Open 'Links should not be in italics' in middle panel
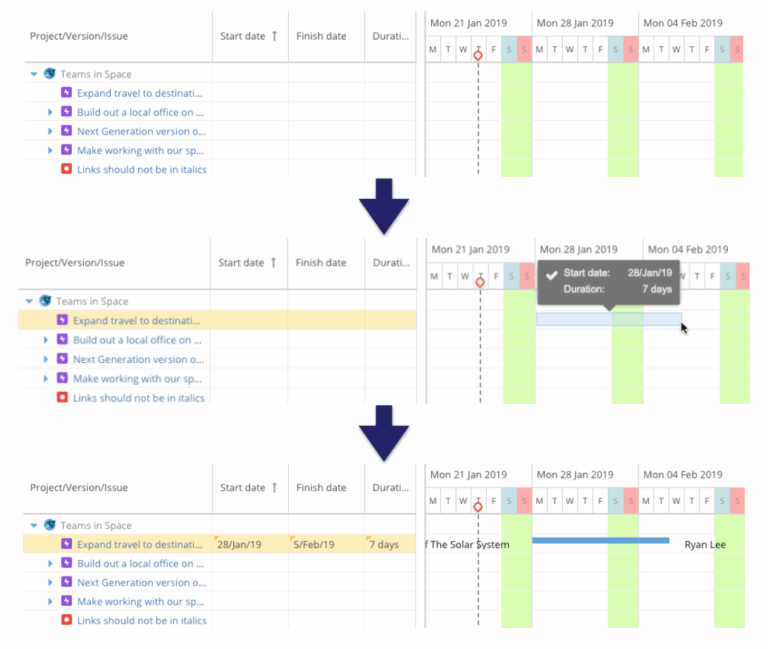Image resolution: width=768 pixels, height=649 pixels. coord(138,398)
